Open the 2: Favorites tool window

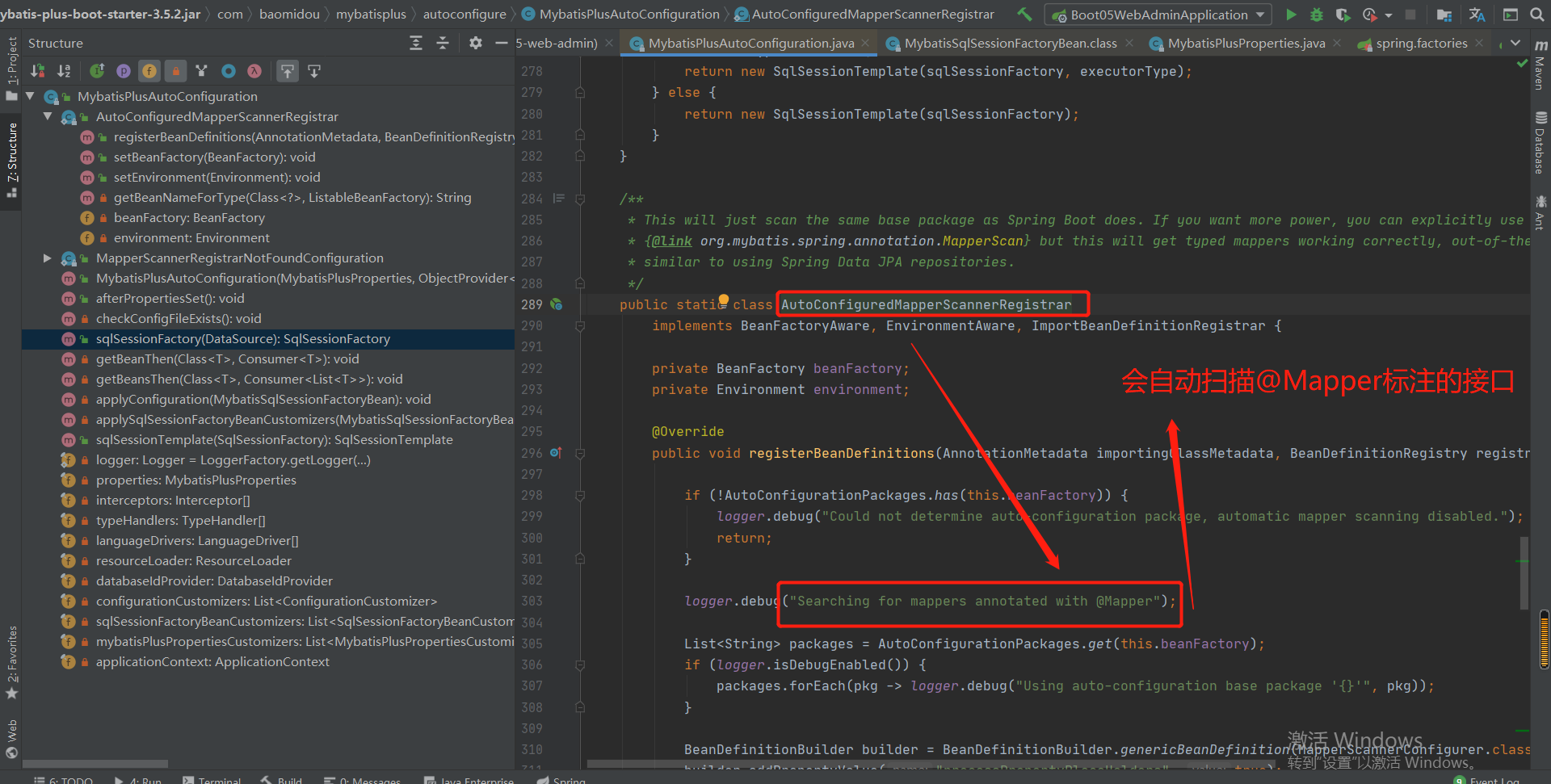click(11, 664)
